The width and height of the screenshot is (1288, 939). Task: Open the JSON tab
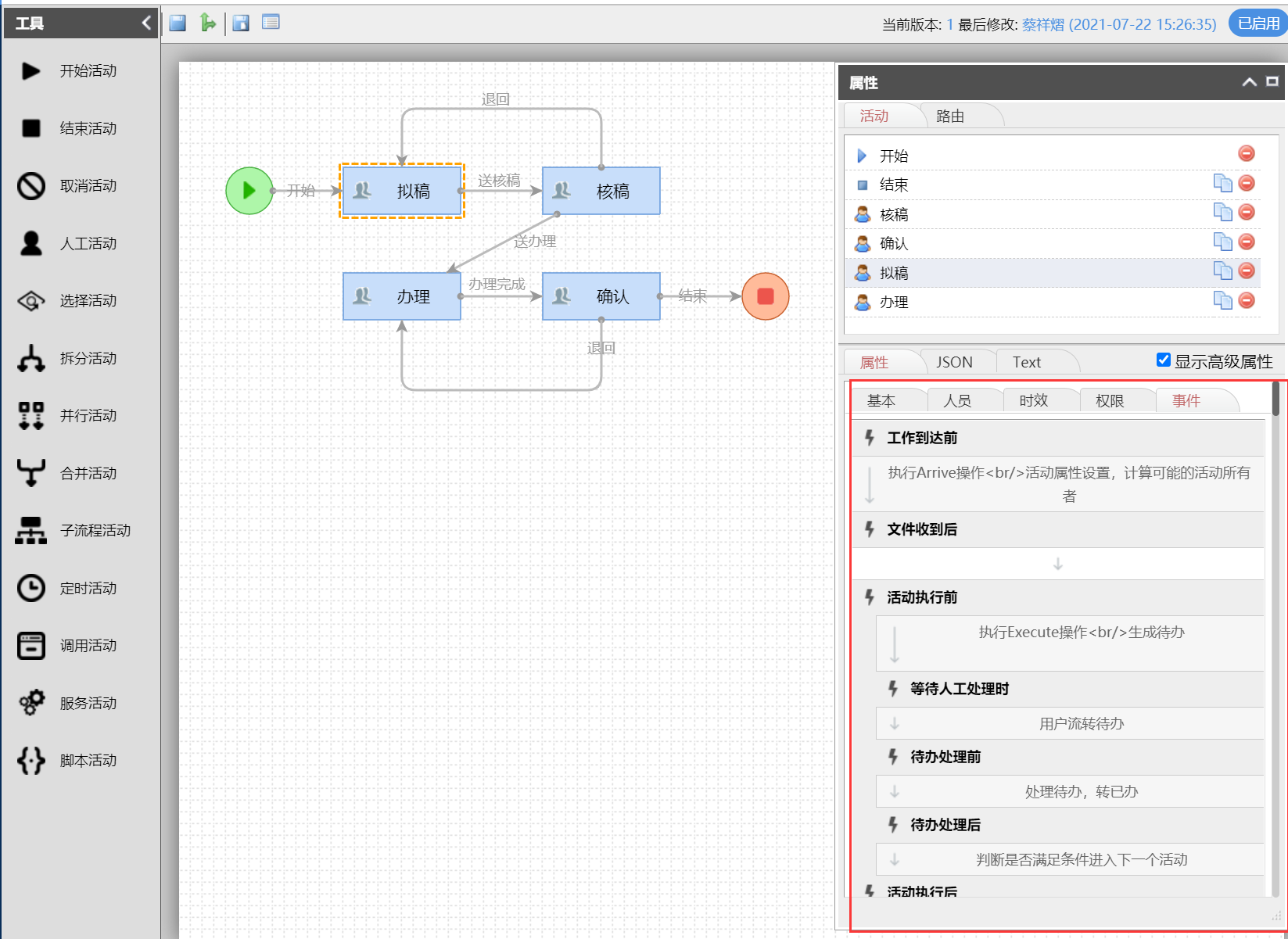pyautogui.click(x=954, y=362)
